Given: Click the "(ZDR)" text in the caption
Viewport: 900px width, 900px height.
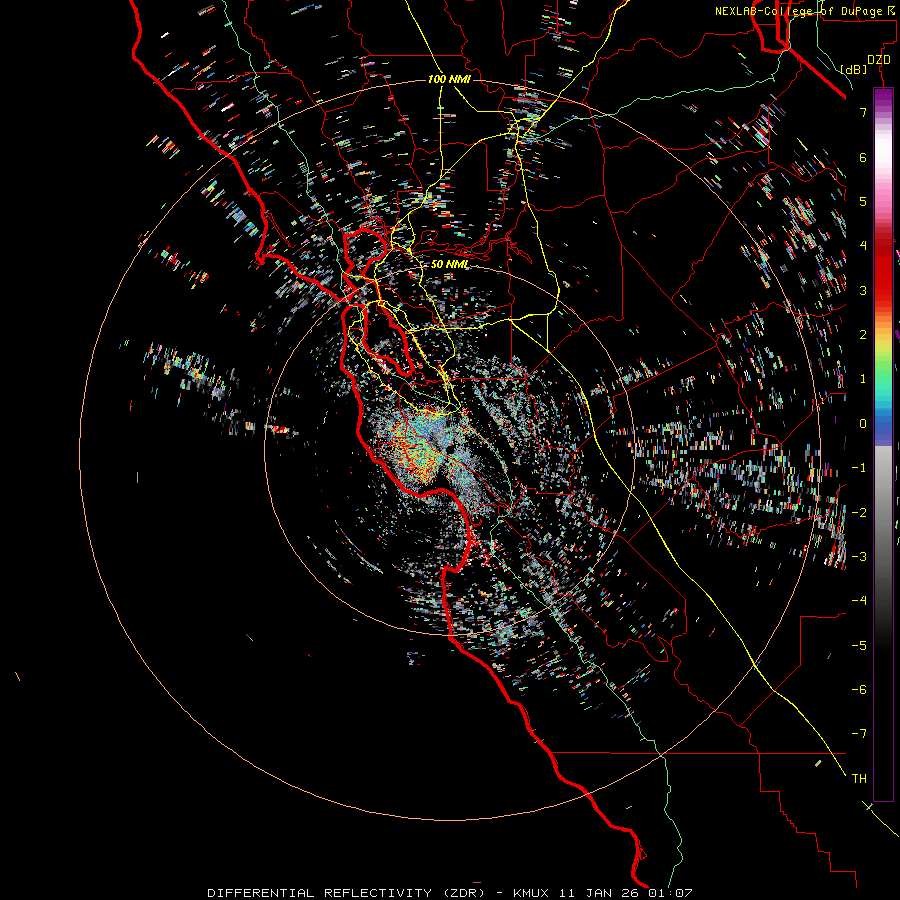Looking at the screenshot, I should tap(464, 893).
